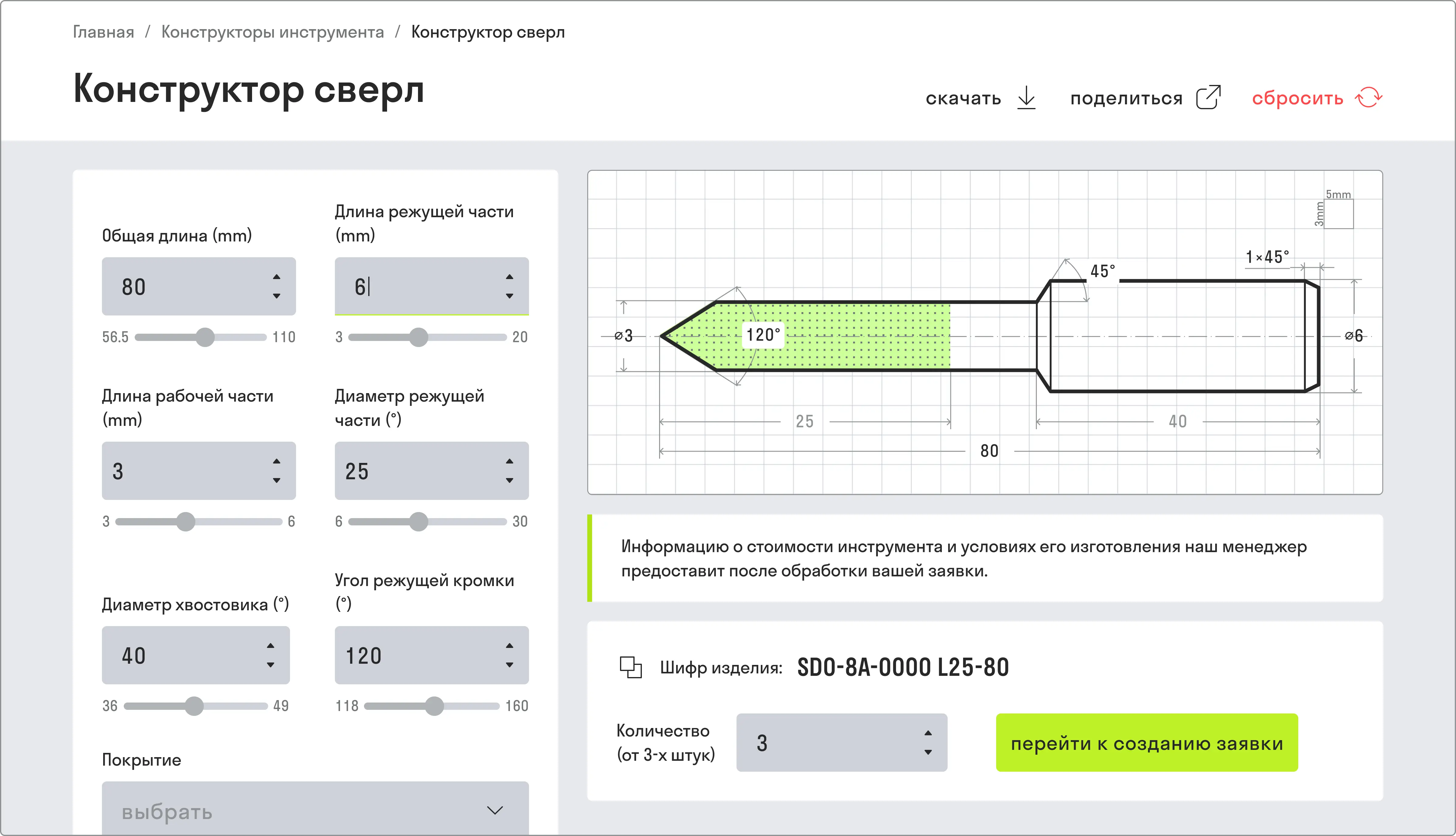This screenshot has width=1456, height=836.
Task: Click the сбросить link
Action: click(x=1298, y=98)
